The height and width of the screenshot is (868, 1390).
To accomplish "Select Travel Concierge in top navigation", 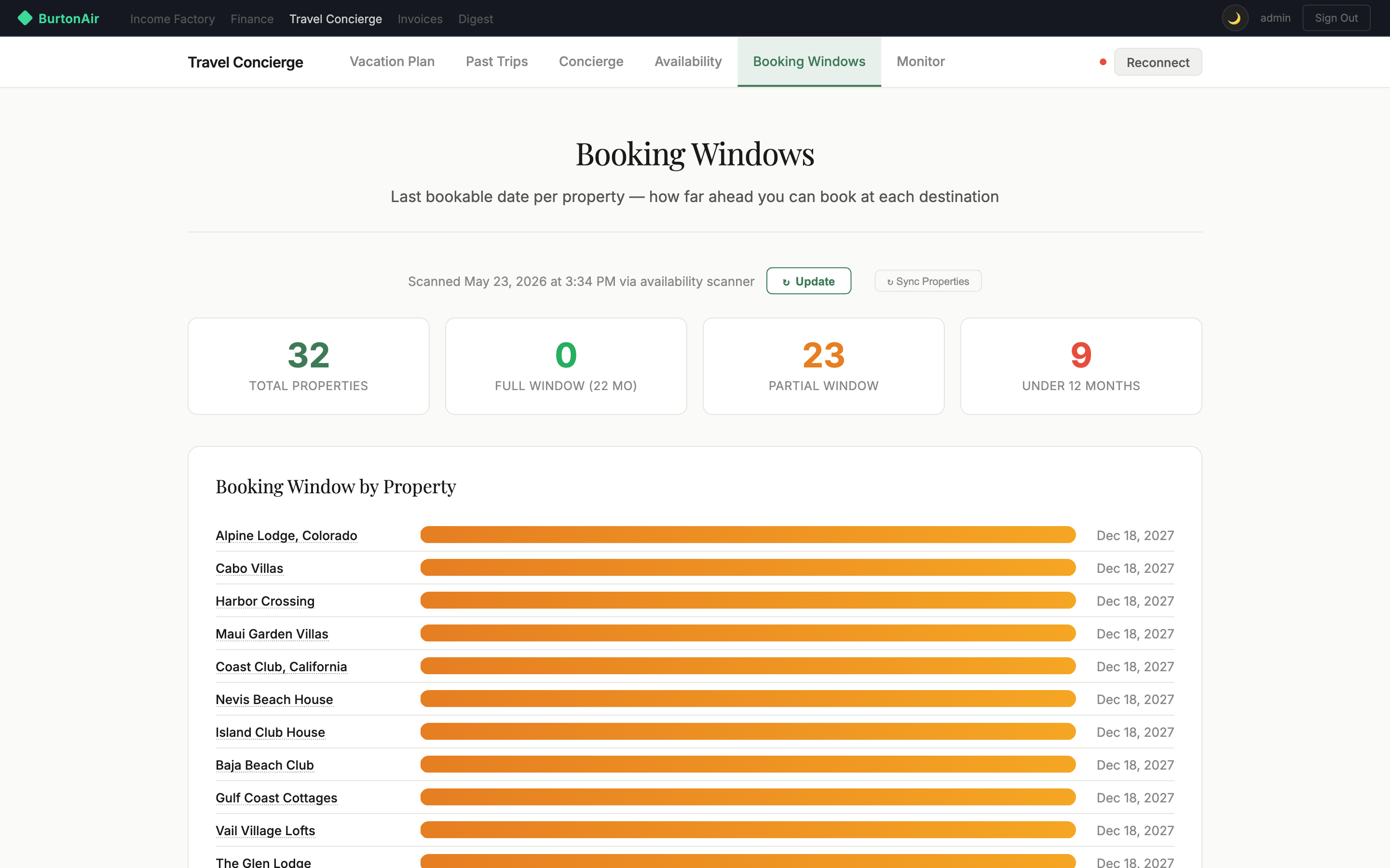I will [x=335, y=19].
